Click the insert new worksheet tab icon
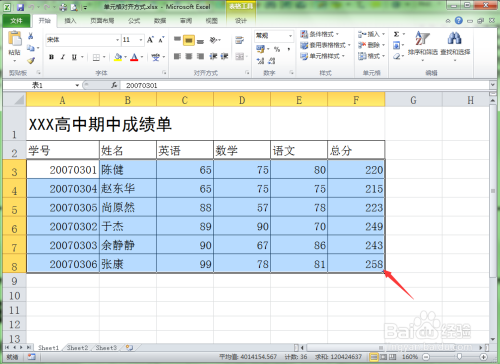Viewport: 500px width, 364px height. [129, 348]
